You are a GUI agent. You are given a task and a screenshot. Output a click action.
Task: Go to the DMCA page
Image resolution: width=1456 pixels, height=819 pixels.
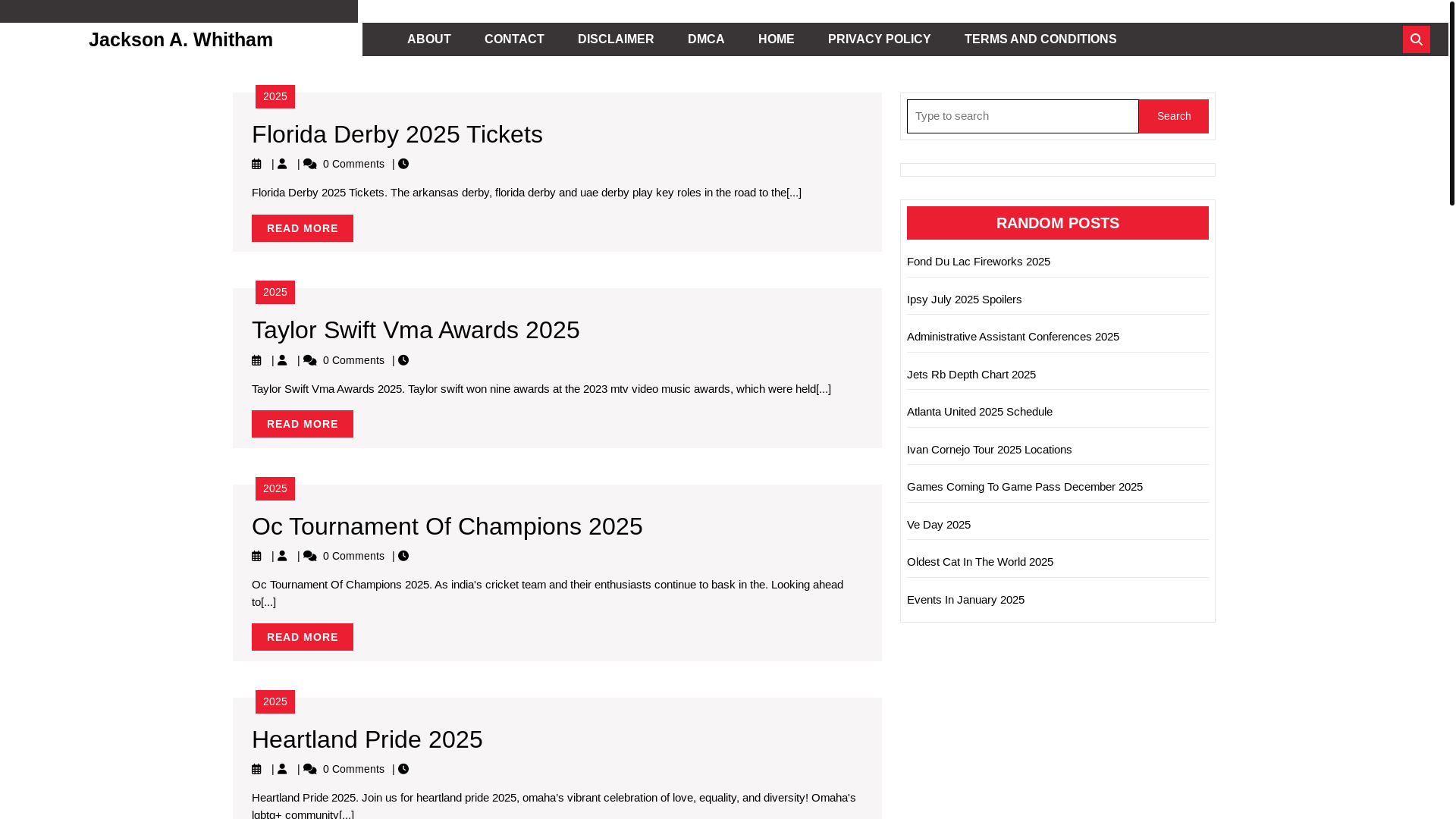706,39
